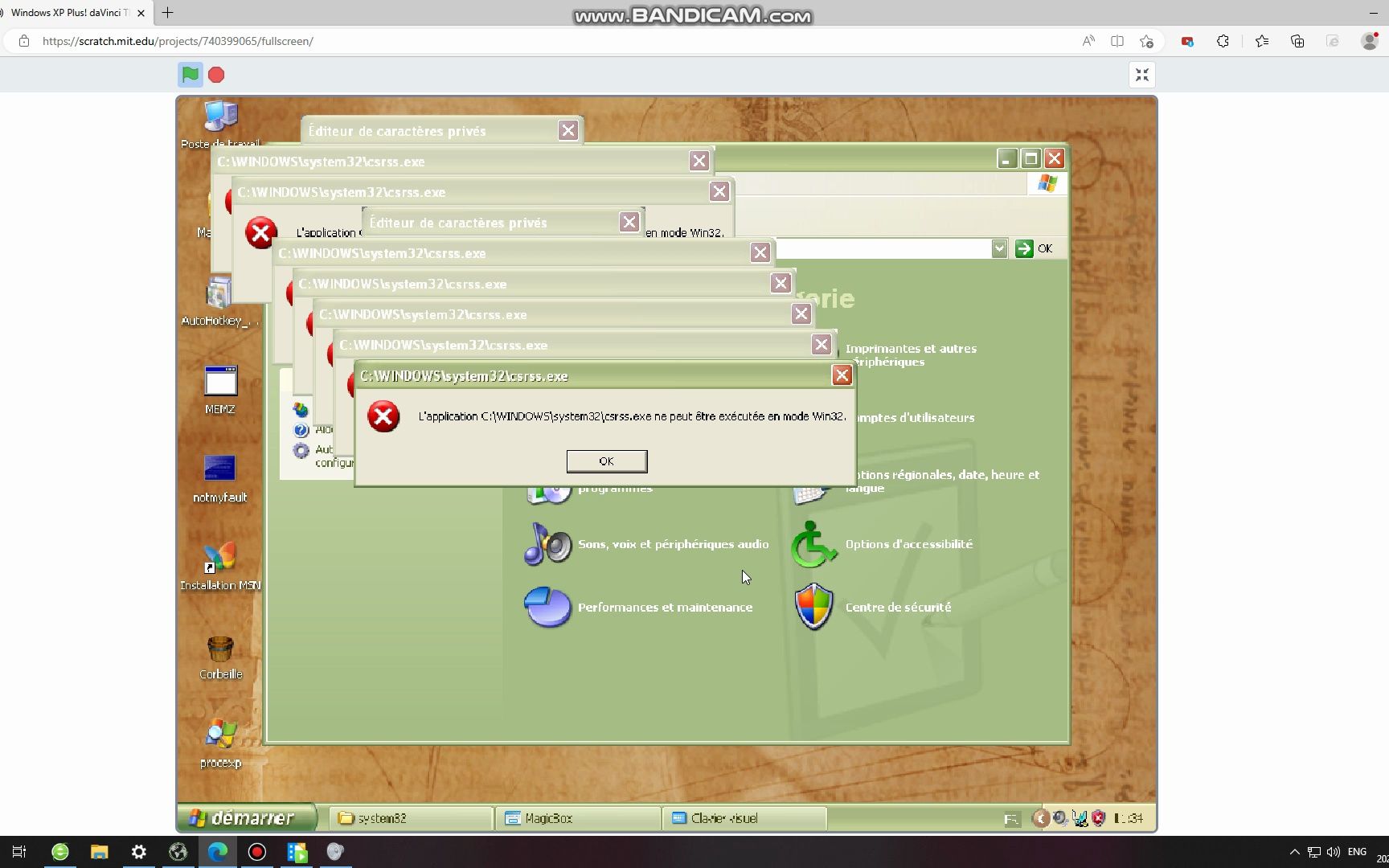Screen dimensions: 1389x868
Task: Click the FR language indicator in XP tray
Action: tap(1010, 819)
